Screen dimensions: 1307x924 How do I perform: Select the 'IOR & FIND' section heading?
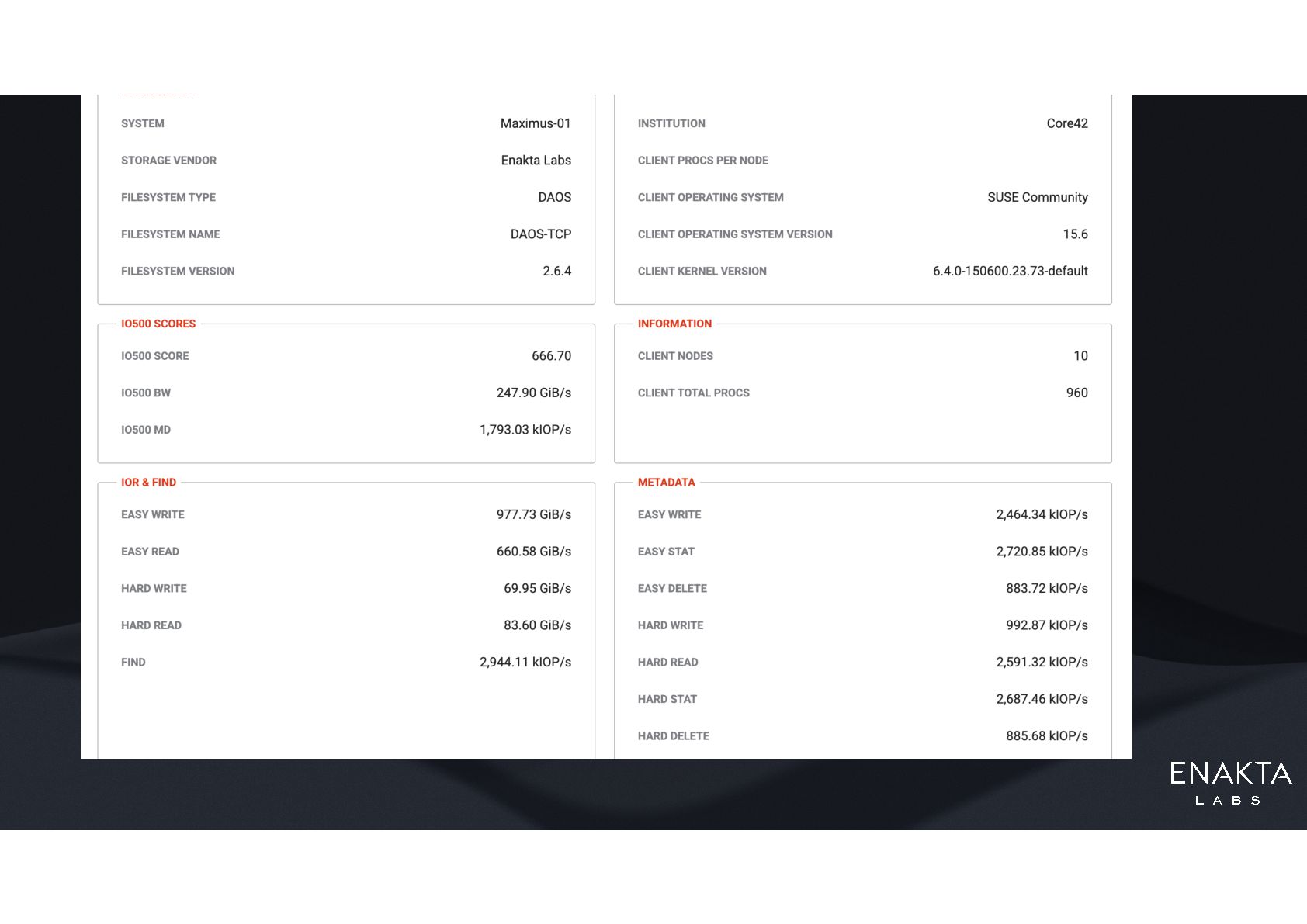point(148,483)
